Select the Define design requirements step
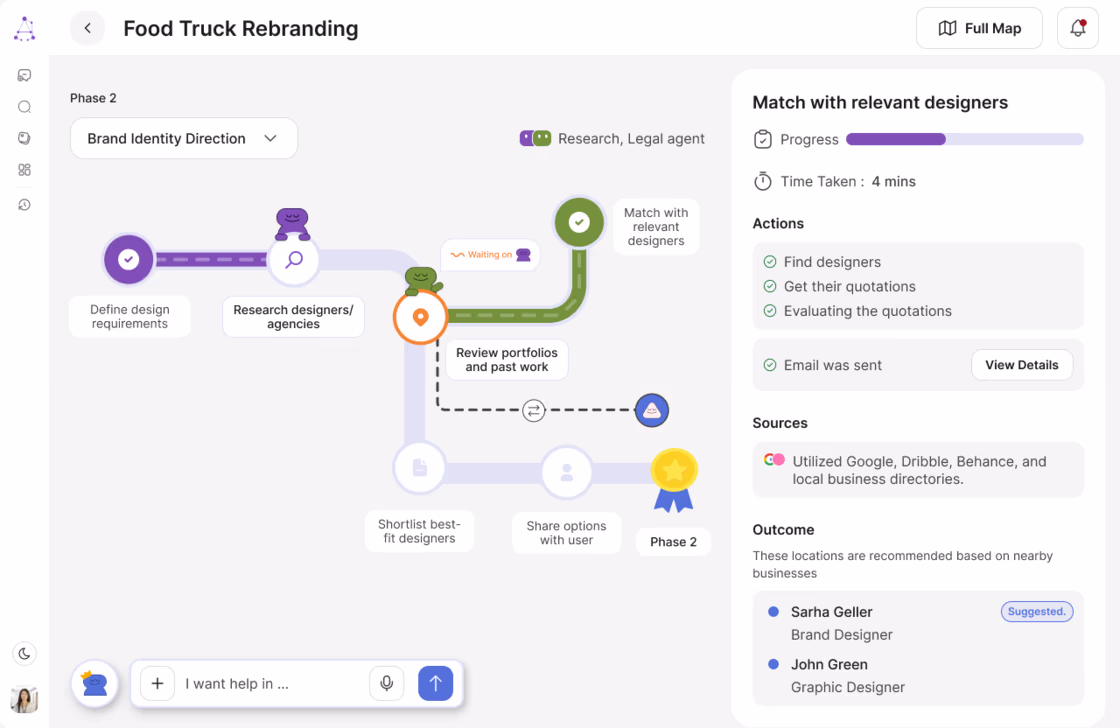Image resolution: width=1120 pixels, height=728 pixels. tap(129, 260)
